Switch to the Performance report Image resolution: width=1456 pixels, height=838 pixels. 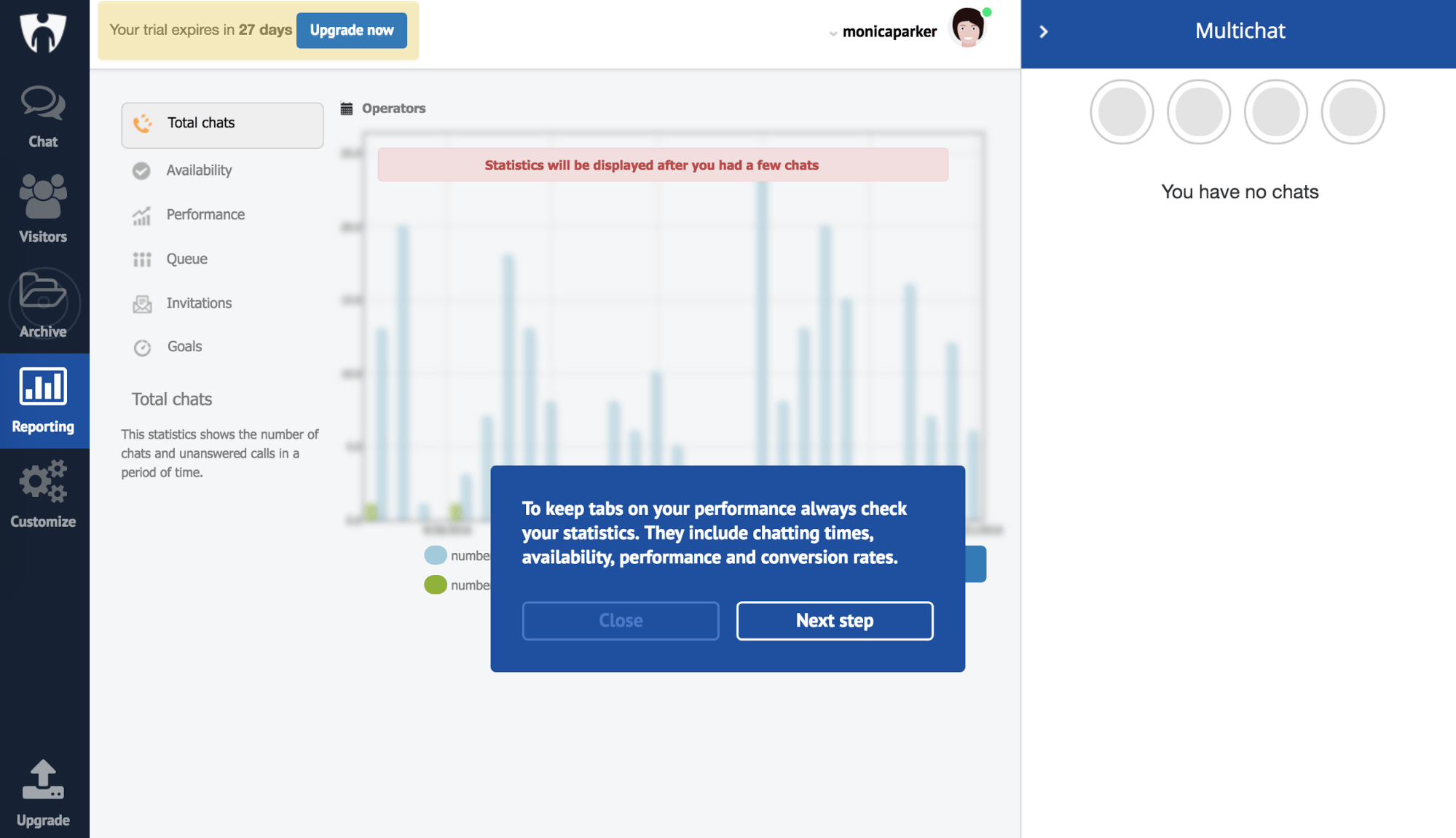tap(205, 215)
